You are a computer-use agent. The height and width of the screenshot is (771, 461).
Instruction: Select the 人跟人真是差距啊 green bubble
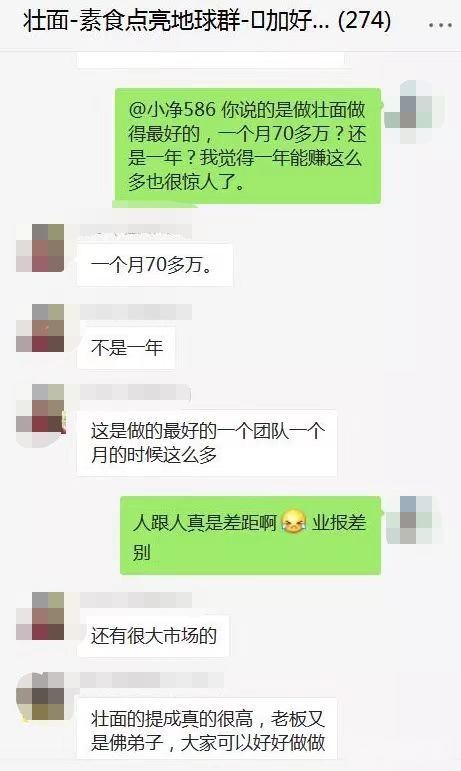click(x=251, y=535)
